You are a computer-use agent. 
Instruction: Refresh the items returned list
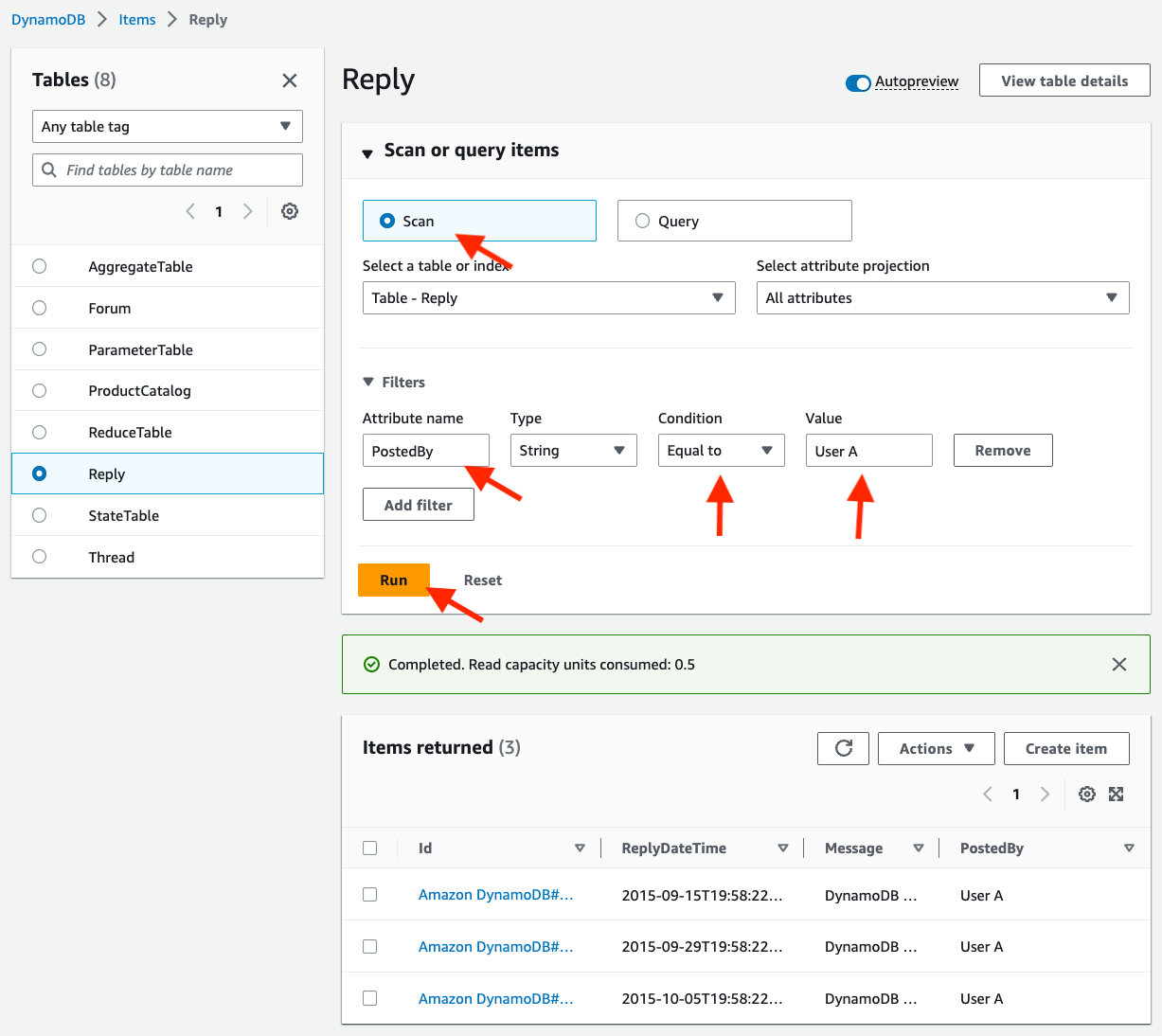click(844, 748)
